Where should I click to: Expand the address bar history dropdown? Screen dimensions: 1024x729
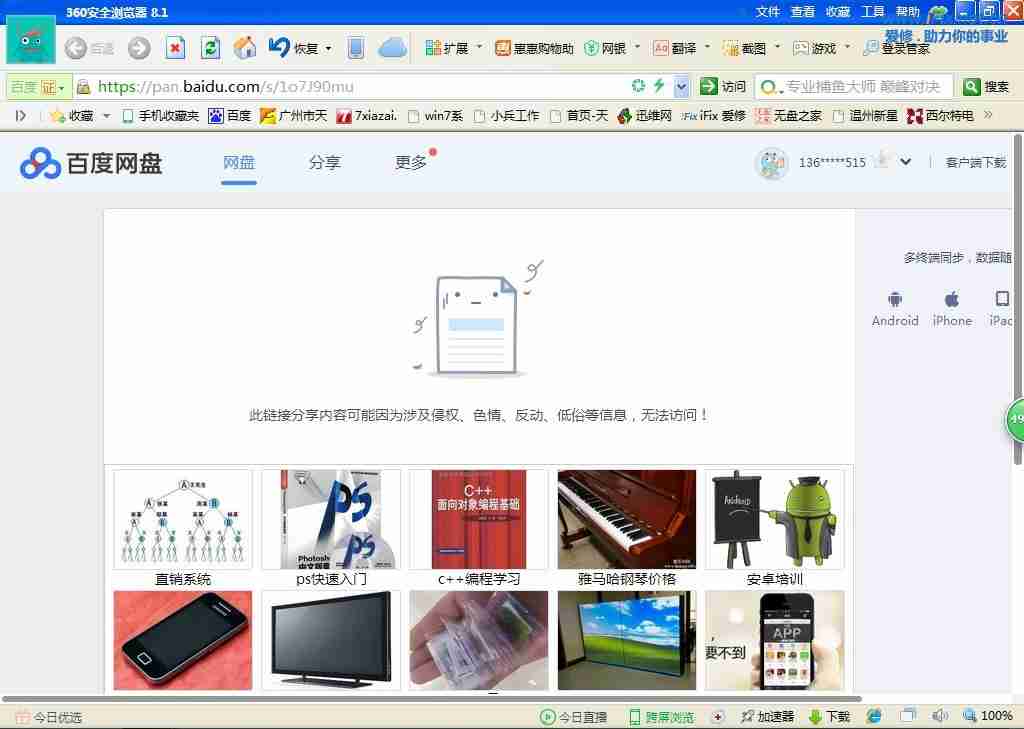681,86
